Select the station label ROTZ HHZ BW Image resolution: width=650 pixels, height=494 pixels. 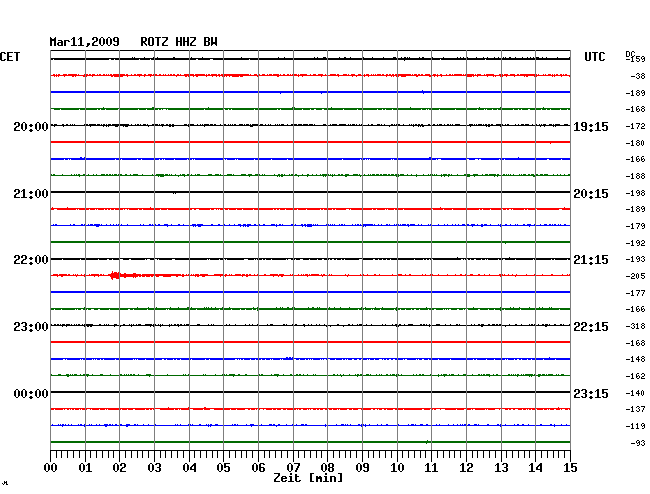[179, 42]
